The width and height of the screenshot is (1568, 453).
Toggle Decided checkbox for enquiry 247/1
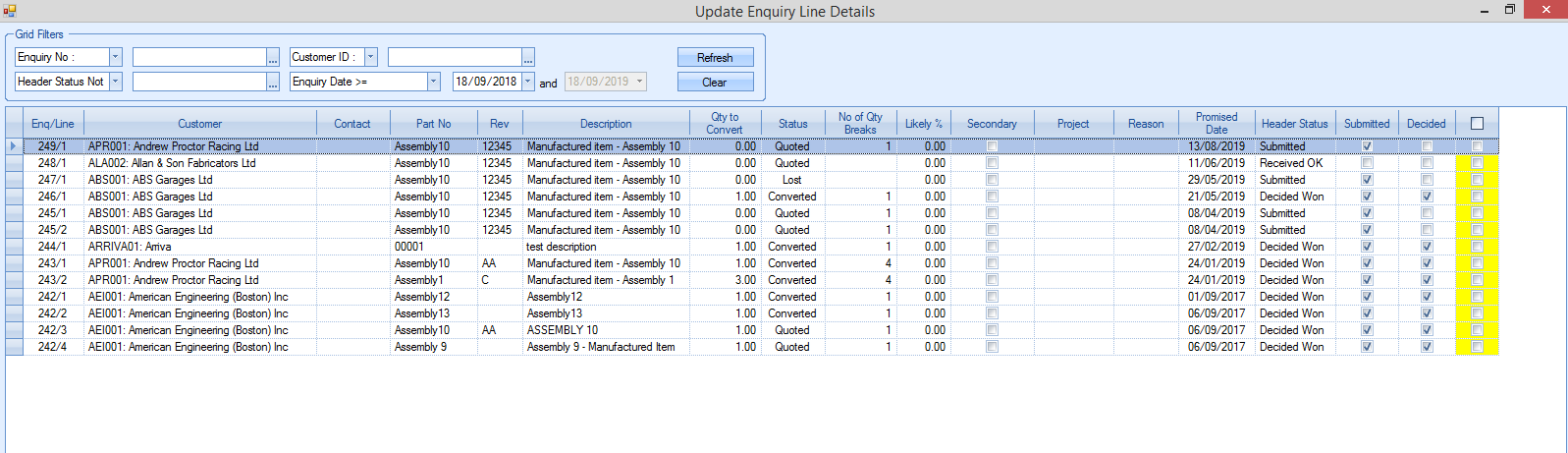[1427, 180]
